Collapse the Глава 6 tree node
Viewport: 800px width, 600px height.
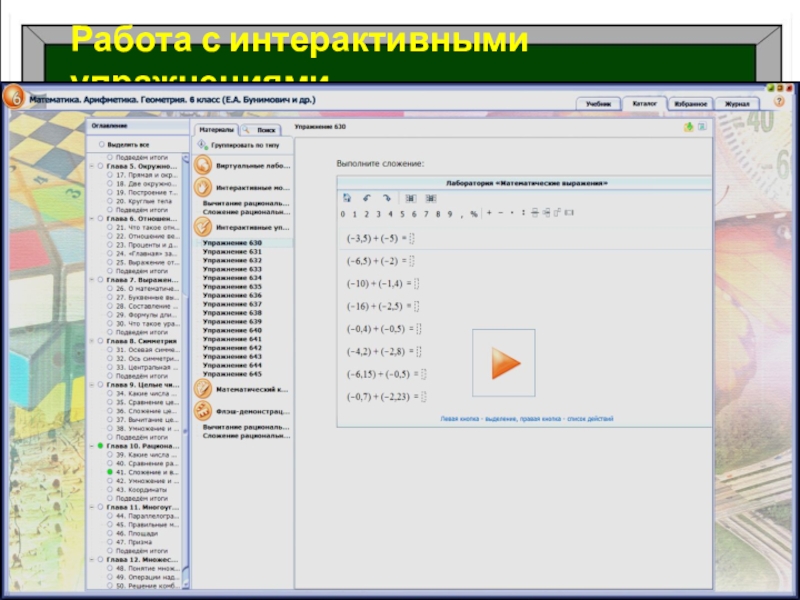[92, 218]
